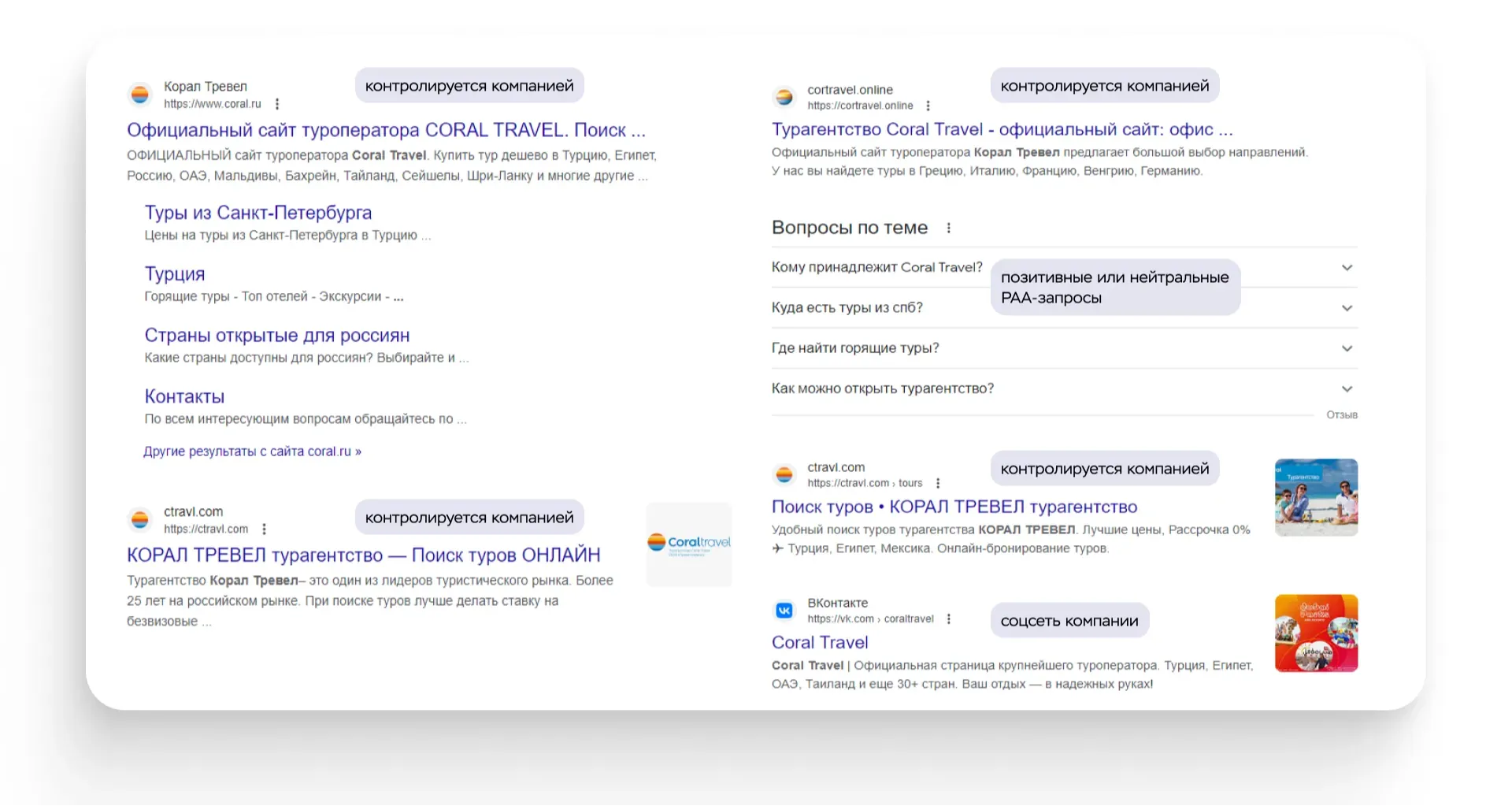
Task: Open three-dot menu next to vk.com › coraltravel
Action: 948,618
